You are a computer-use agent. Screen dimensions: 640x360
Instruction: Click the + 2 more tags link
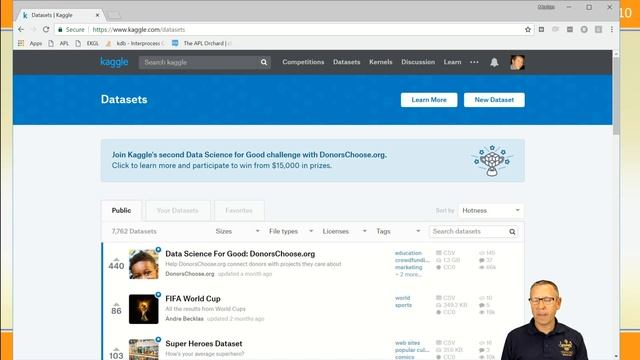408,275
